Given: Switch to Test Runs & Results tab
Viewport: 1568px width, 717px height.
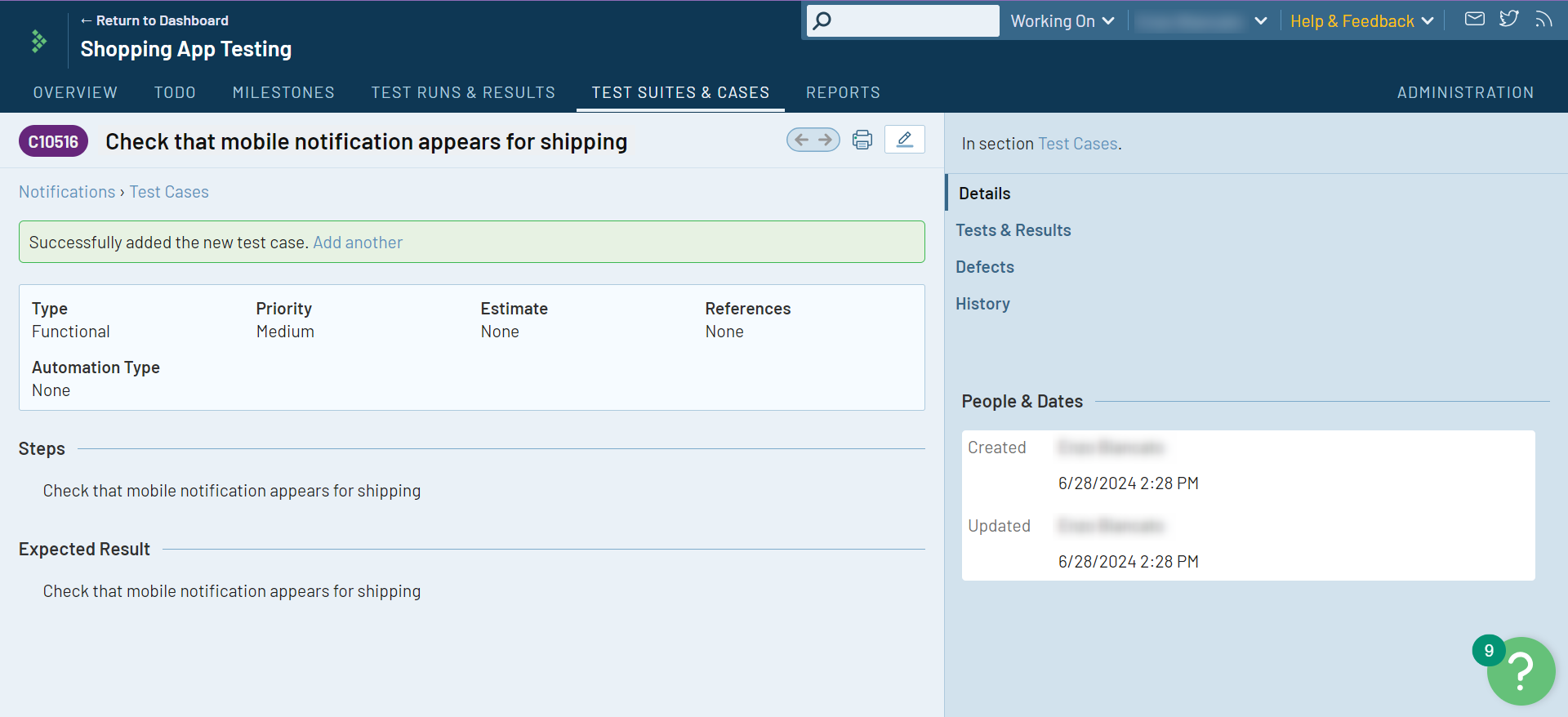Looking at the screenshot, I should [x=463, y=92].
